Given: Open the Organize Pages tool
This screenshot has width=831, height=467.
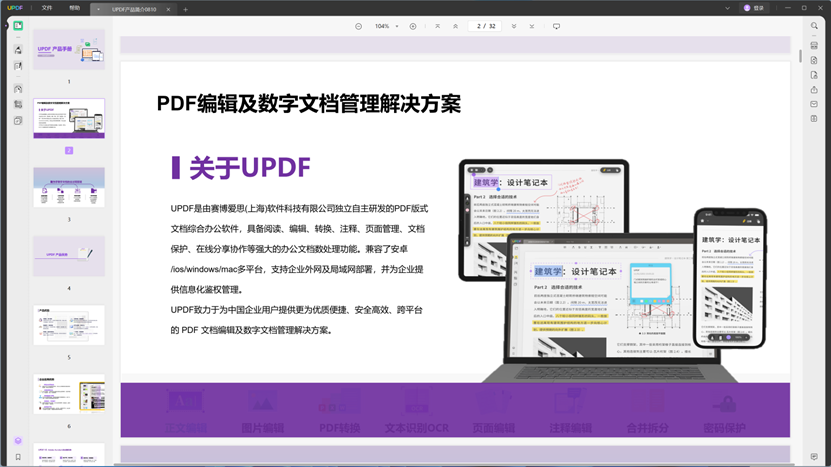Looking at the screenshot, I should pos(18,105).
